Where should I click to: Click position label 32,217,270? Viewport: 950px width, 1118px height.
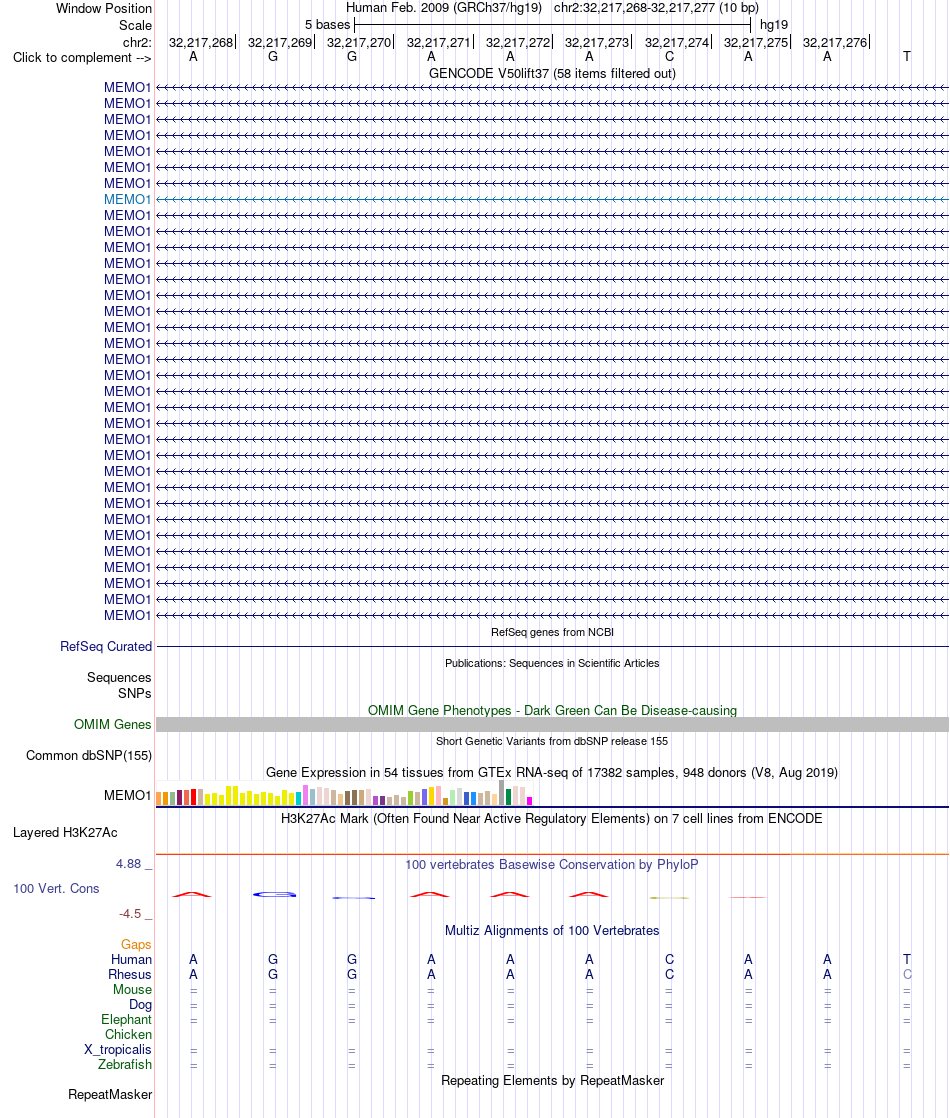tap(359, 42)
